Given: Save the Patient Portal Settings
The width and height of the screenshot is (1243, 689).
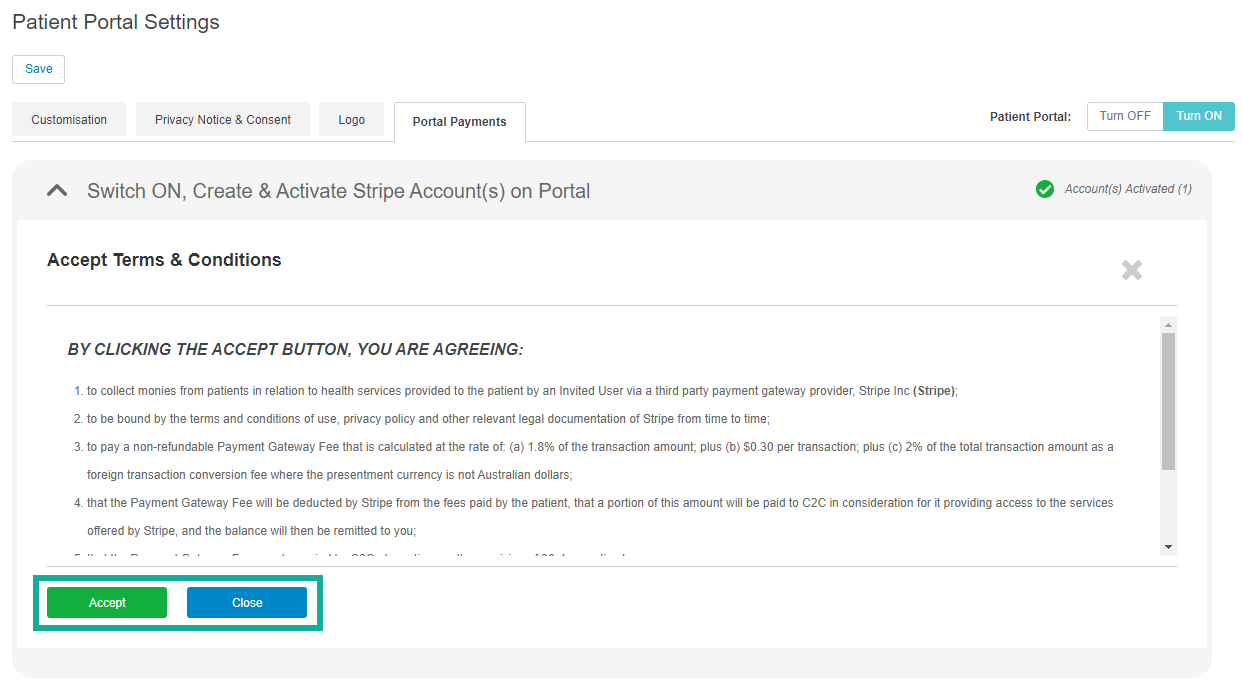Looking at the screenshot, I should coord(39,69).
